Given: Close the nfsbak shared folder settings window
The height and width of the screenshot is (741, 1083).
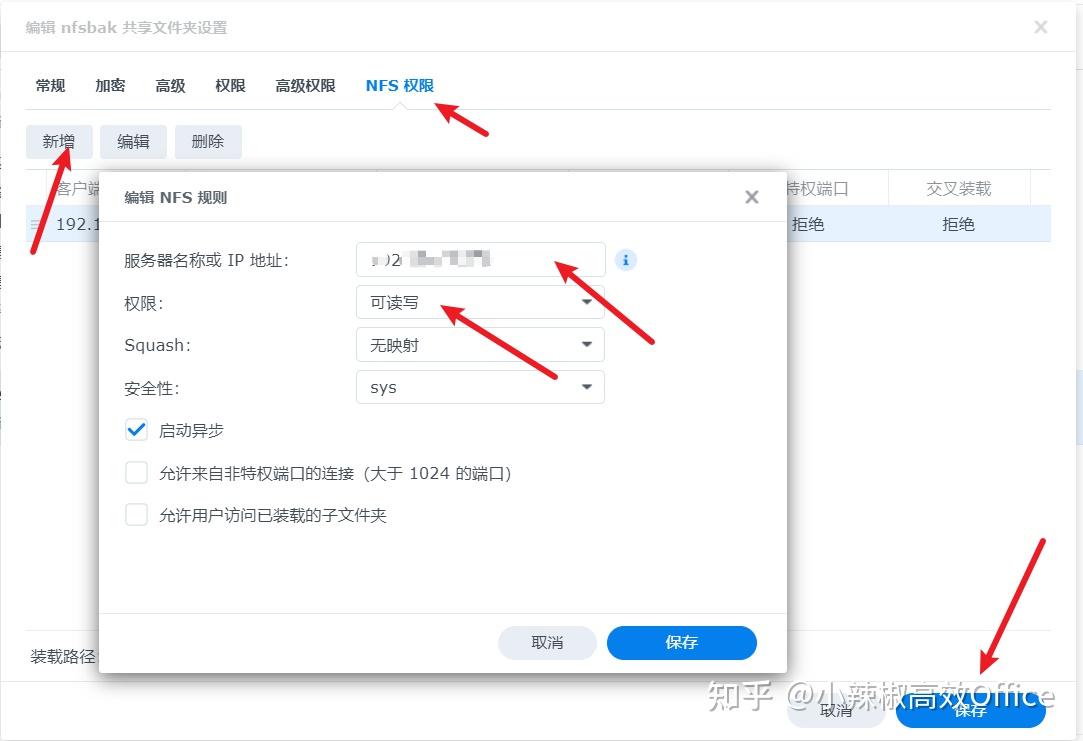Looking at the screenshot, I should [1041, 27].
